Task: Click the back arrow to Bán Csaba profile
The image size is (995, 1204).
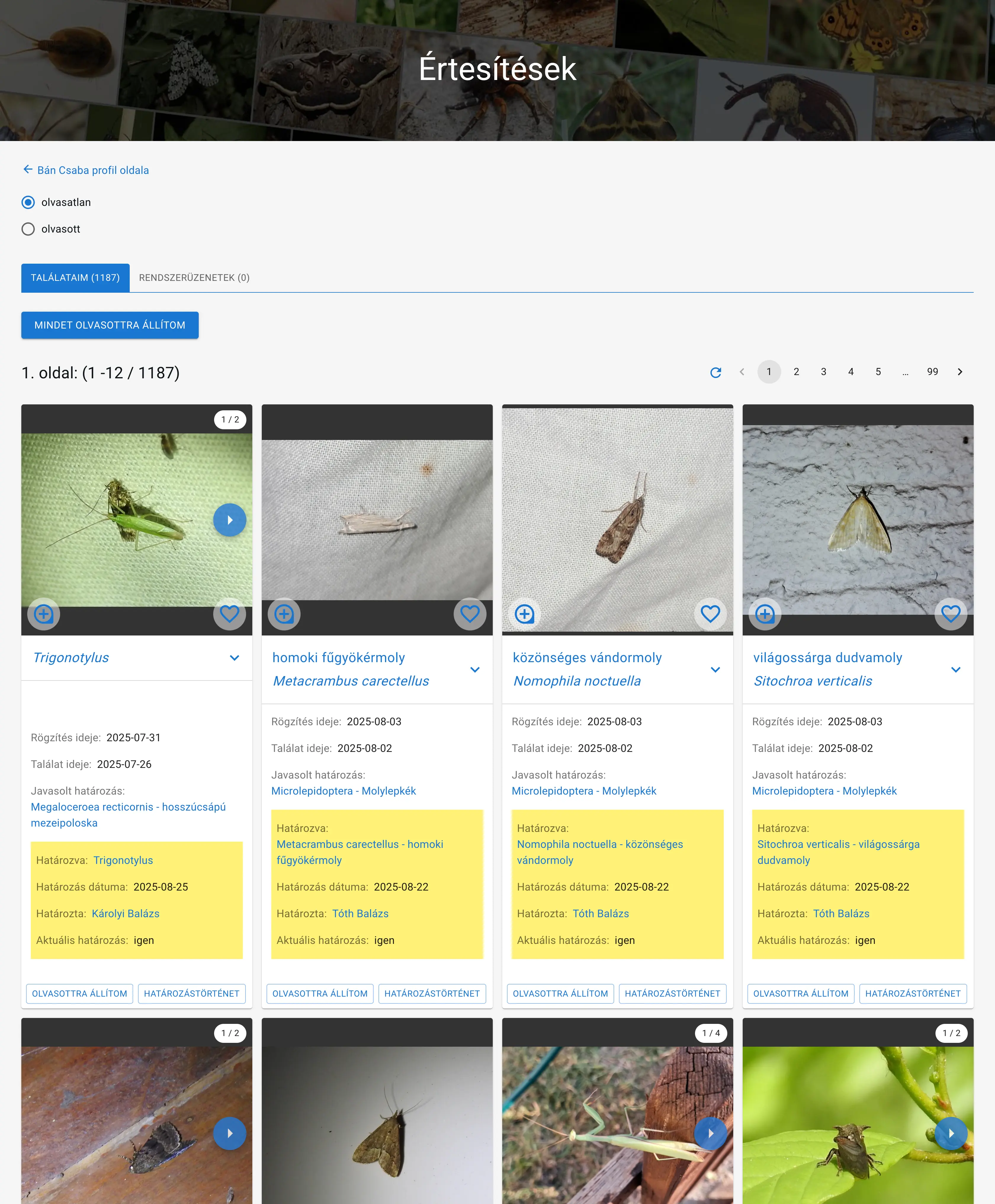Action: coord(28,170)
